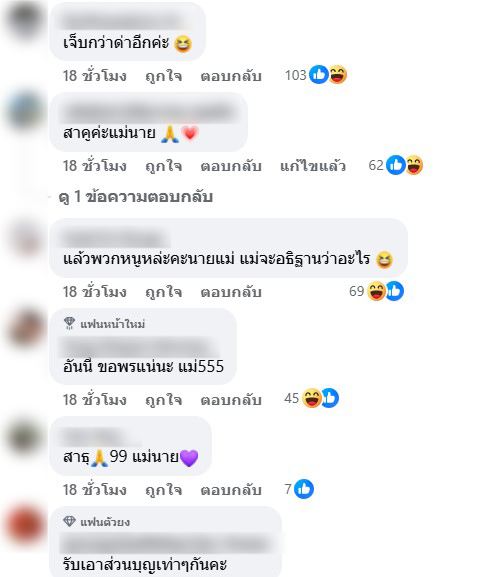This screenshot has width=503, height=577.
Task: Click the blue thumbs-up next to count 7
Action: (304, 489)
